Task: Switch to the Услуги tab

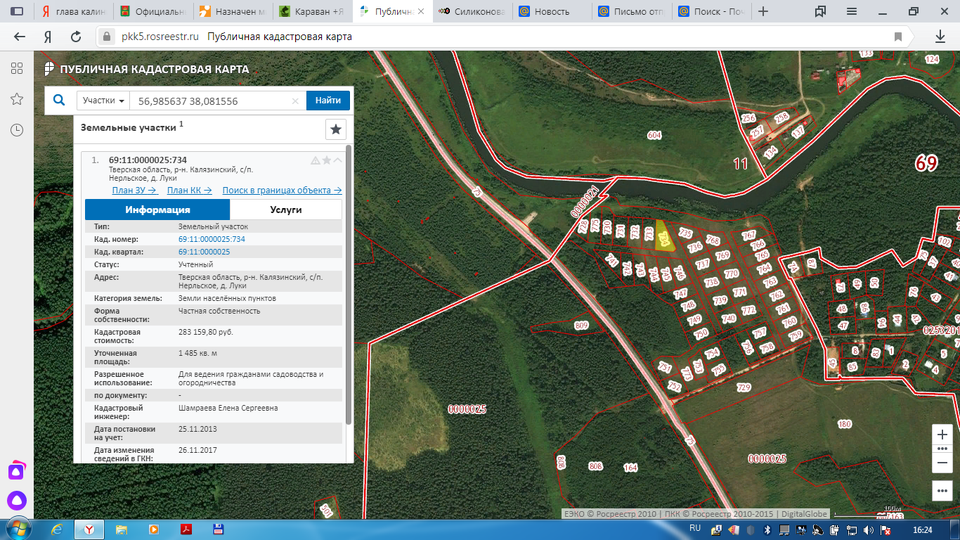Action: (286, 210)
